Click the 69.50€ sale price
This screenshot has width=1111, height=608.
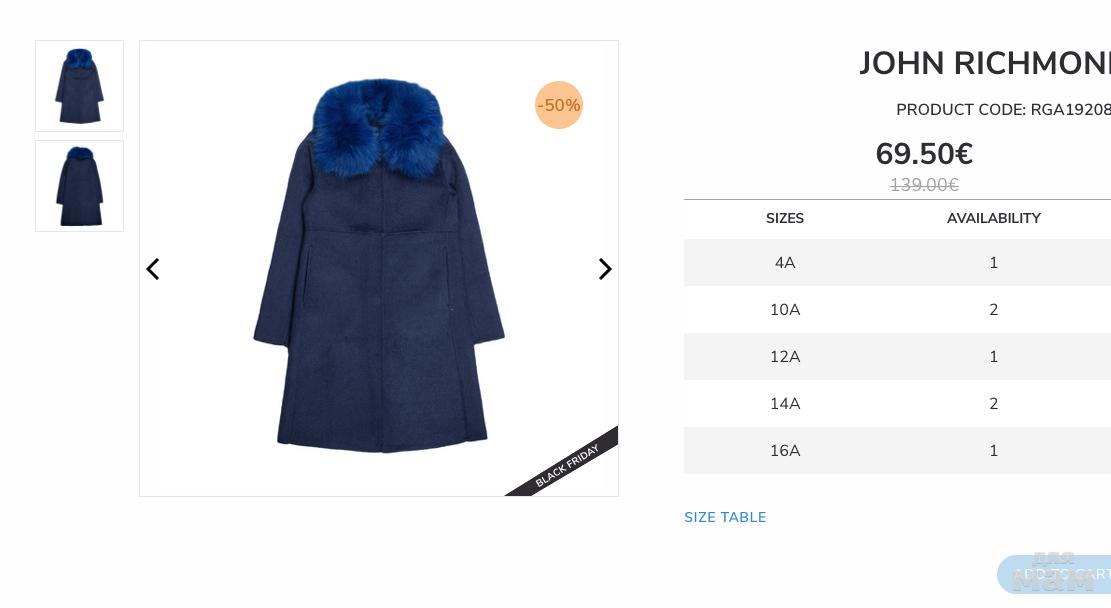click(924, 154)
